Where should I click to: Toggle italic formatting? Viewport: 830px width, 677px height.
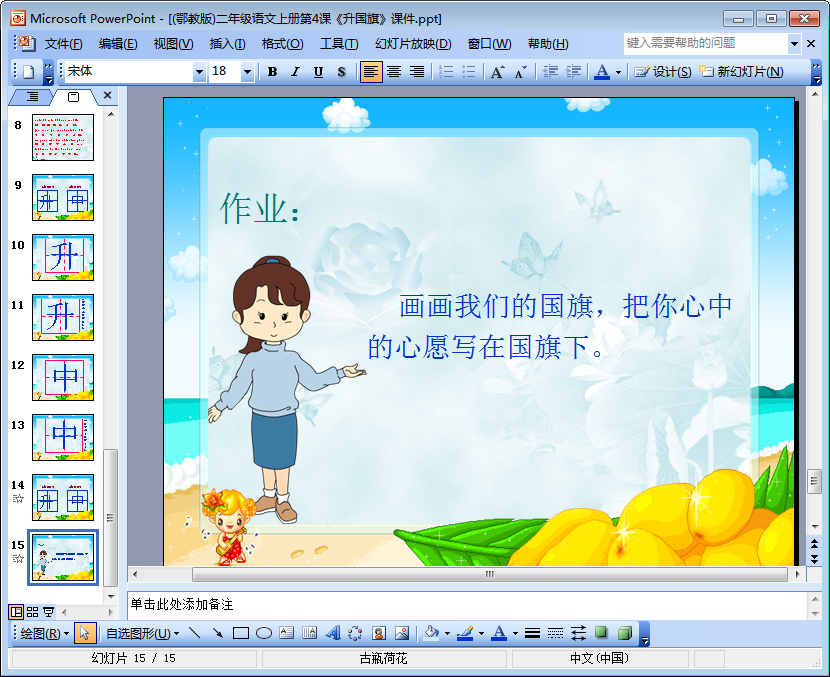295,71
